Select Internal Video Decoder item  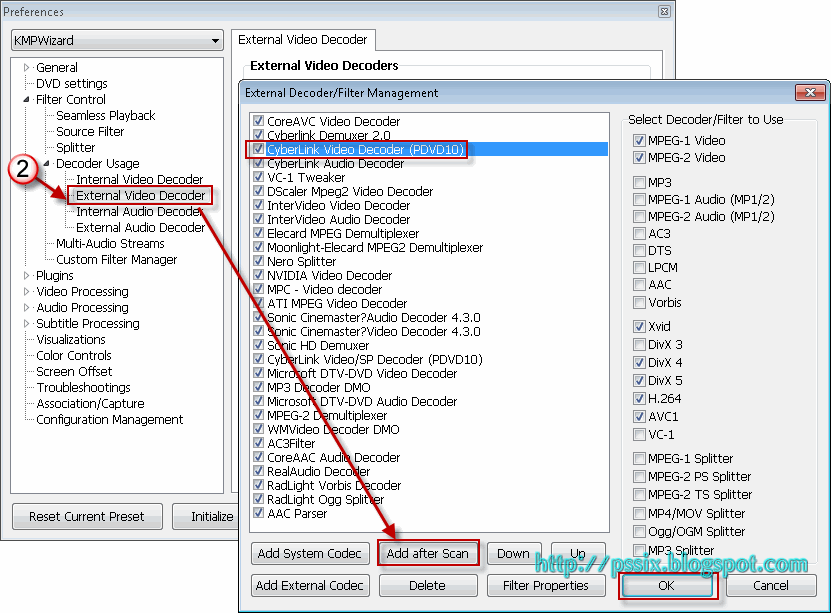[139, 180]
